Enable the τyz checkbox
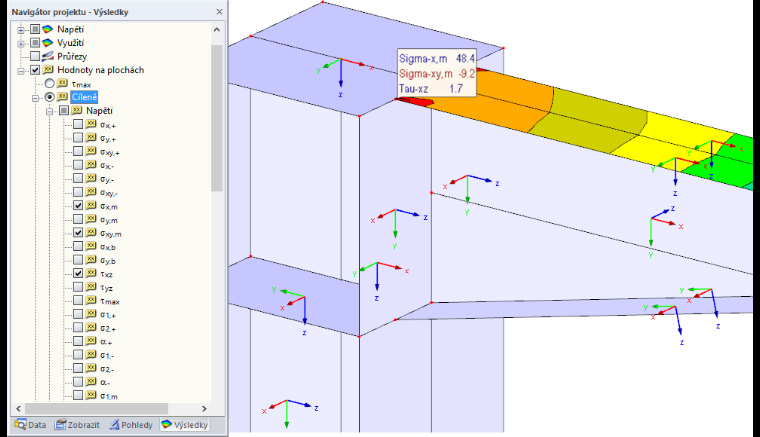This screenshot has height=437, width=760. [78, 287]
